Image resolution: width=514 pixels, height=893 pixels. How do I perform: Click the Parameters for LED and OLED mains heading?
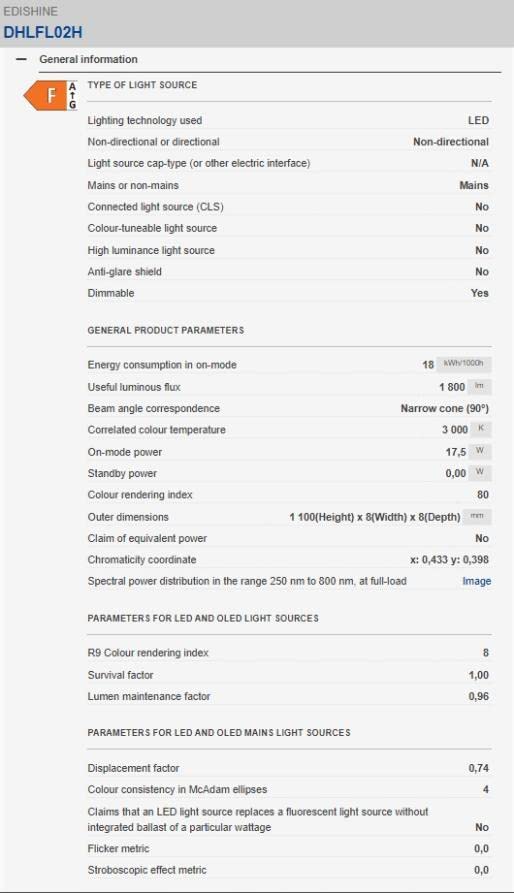219,732
